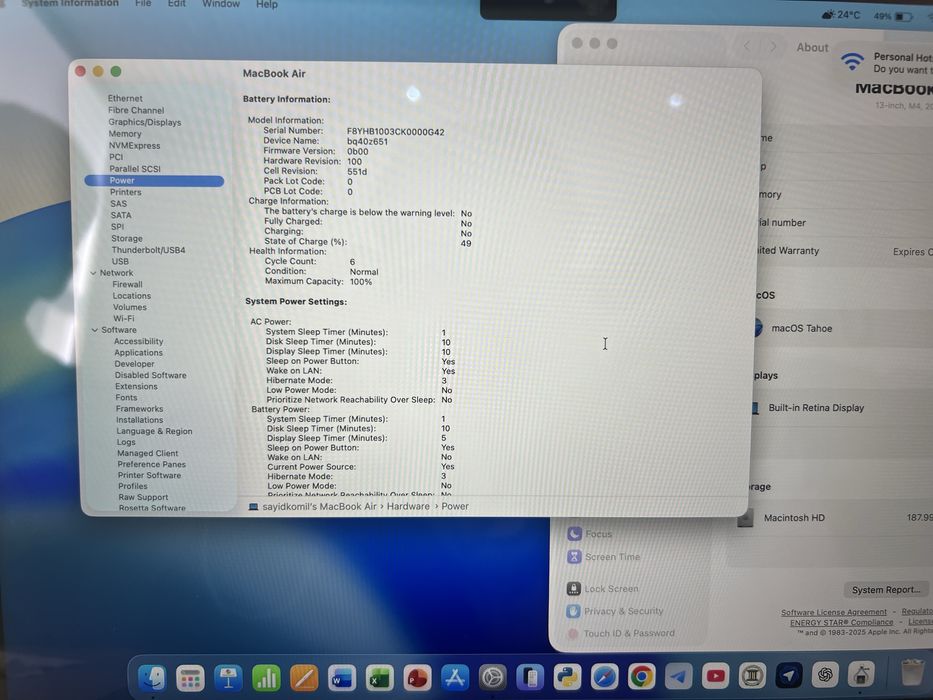Click the weather 24°C menu bar item
This screenshot has height=700, width=933.
841,15
